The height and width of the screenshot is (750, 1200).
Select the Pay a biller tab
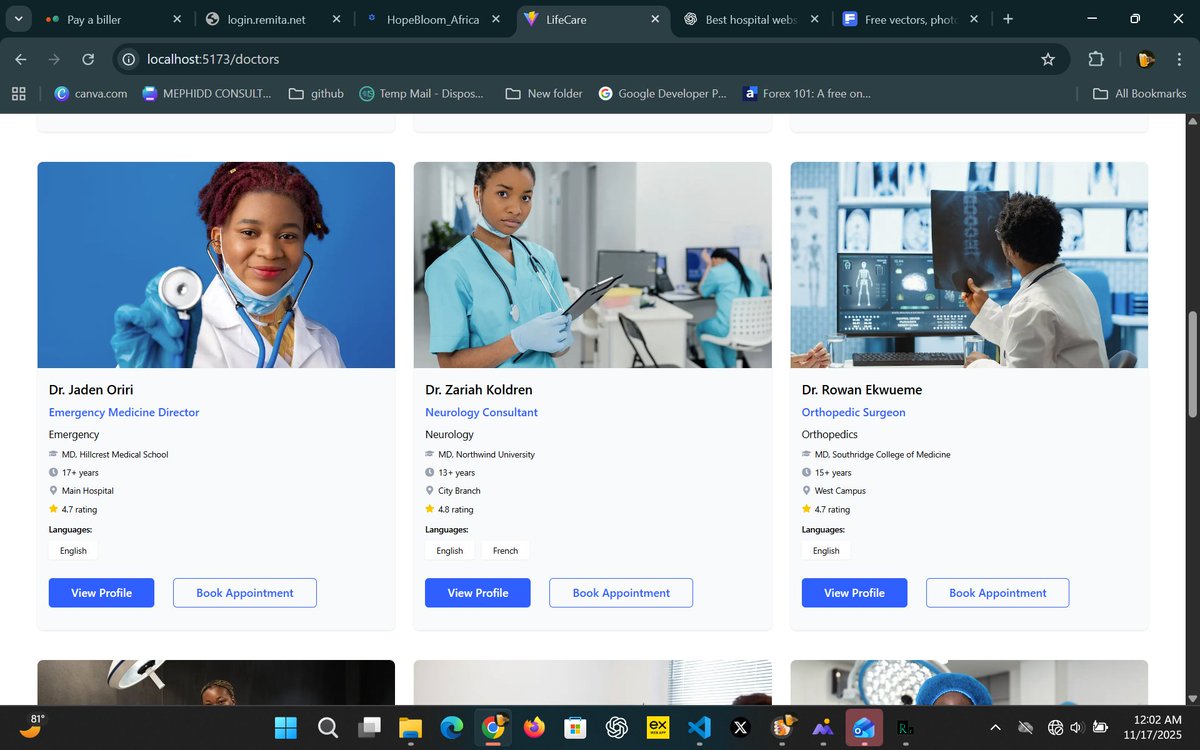coord(94,18)
